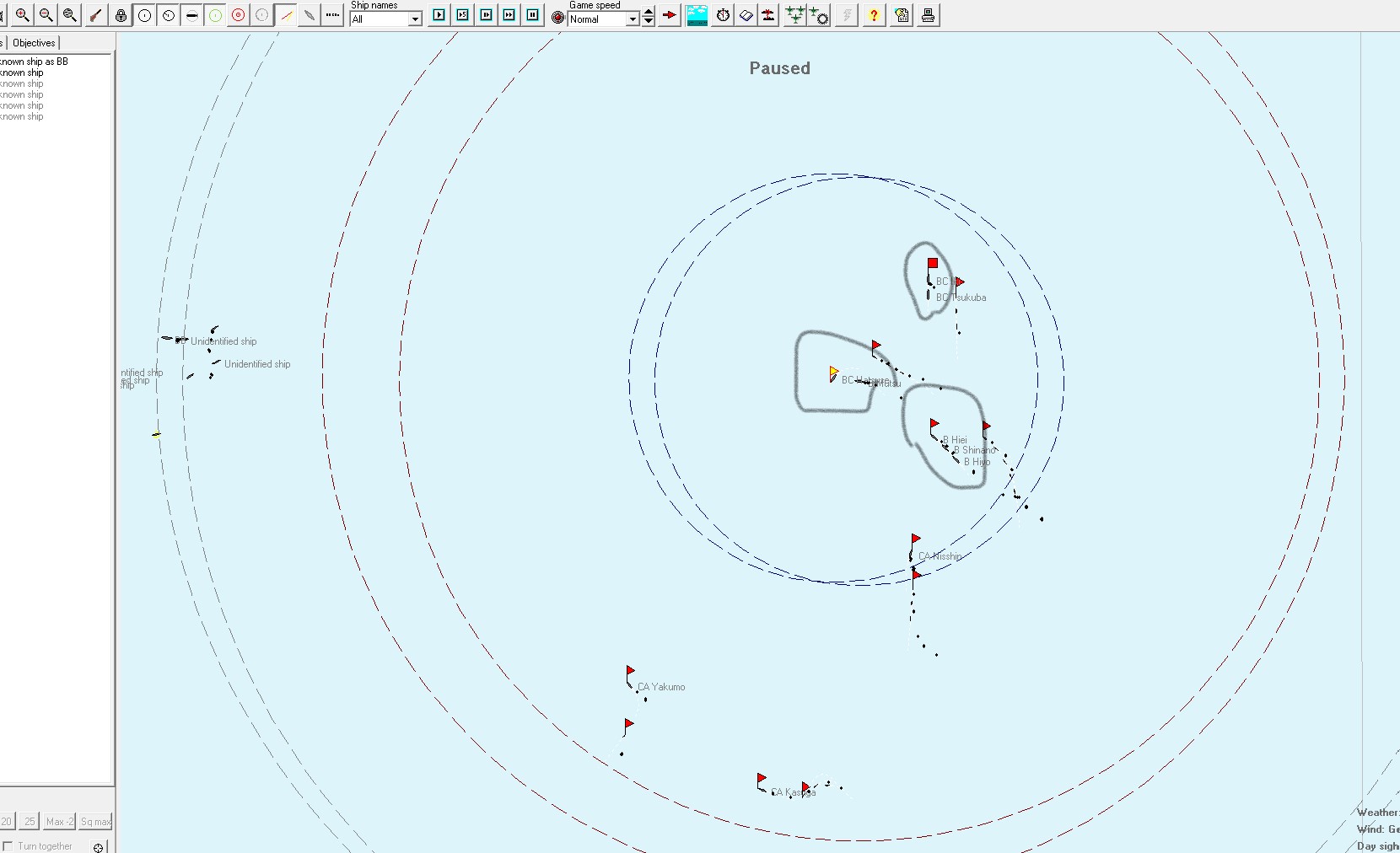The height and width of the screenshot is (853, 1400).
Task: Click the fast-forward playback button
Action: pyautogui.click(x=509, y=15)
